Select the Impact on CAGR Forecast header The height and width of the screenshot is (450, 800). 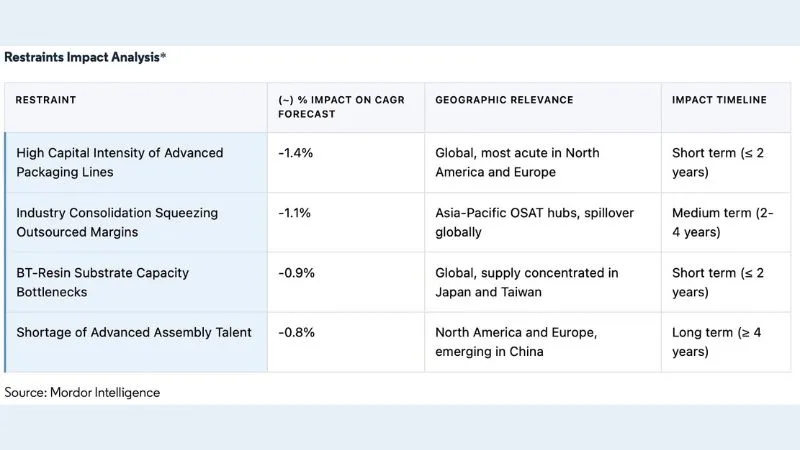pos(341,107)
